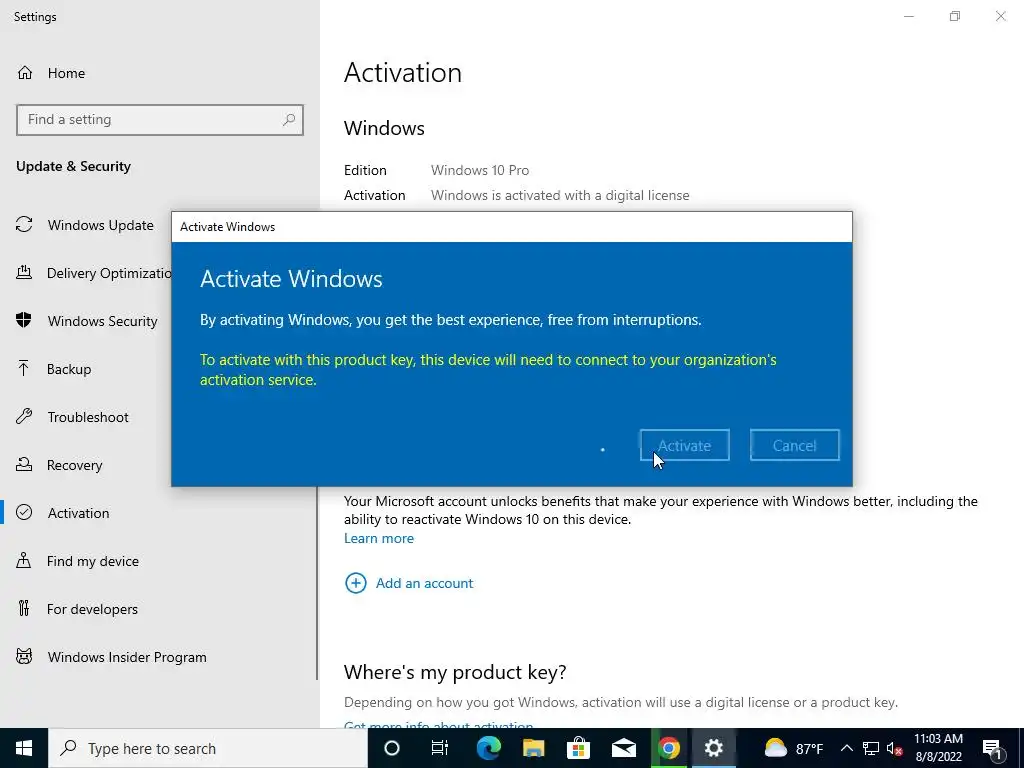Click the Find my device icon
The height and width of the screenshot is (768, 1024).
coord(24,560)
